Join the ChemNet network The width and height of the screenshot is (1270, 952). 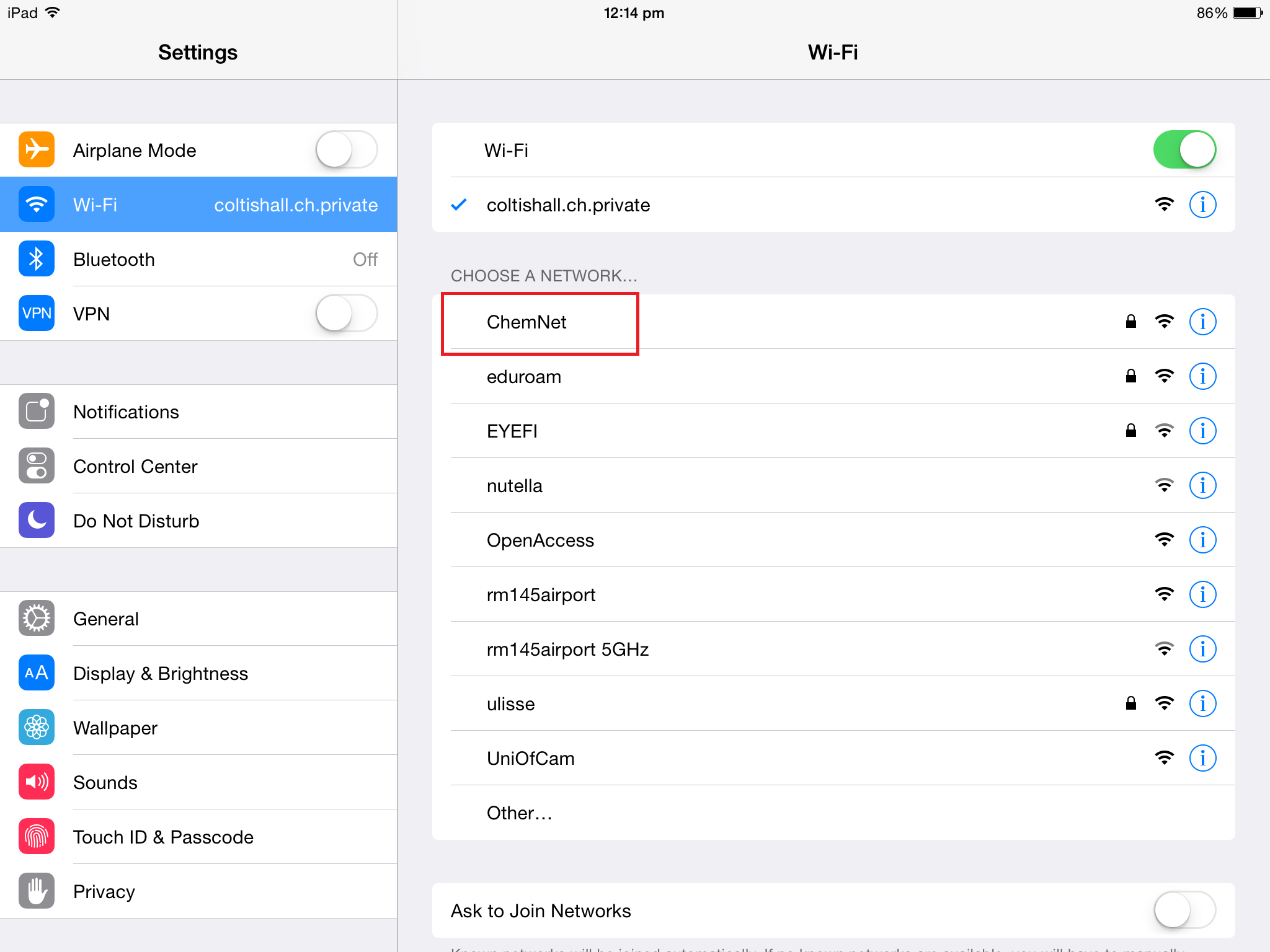[x=833, y=322]
